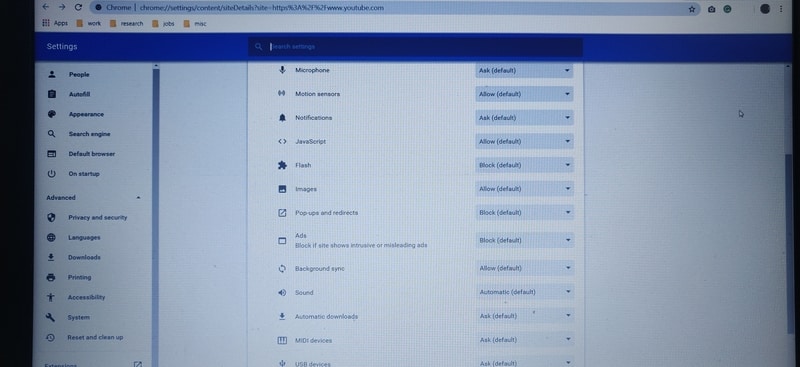This screenshot has height=367, width=800.
Task: Open Images permission dropdown
Action: coord(524,188)
